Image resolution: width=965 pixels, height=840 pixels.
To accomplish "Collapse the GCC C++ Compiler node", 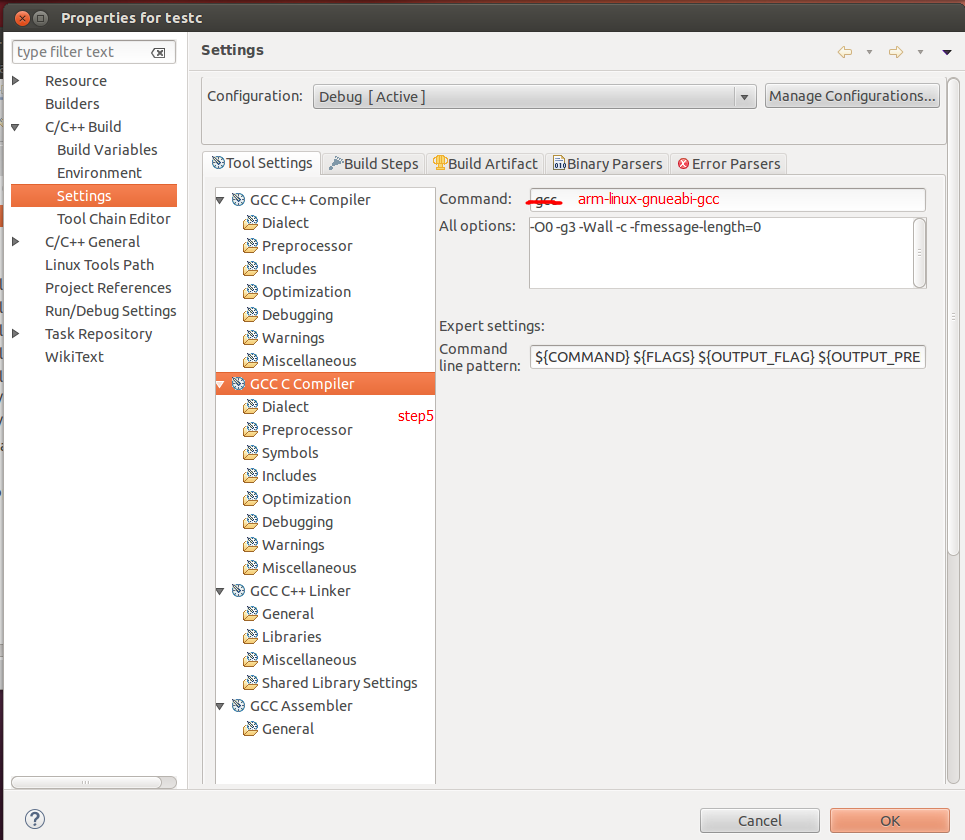I will pyautogui.click(x=220, y=200).
